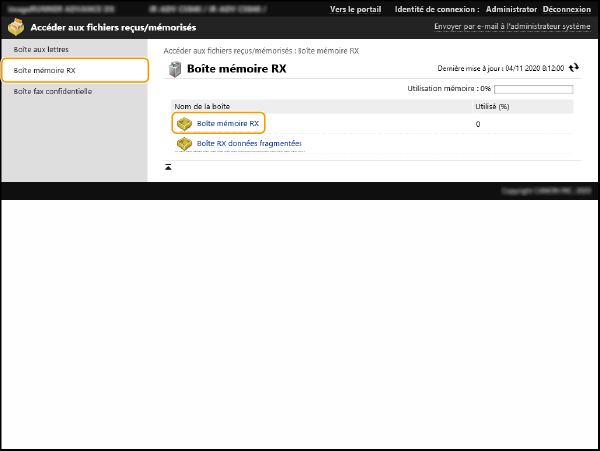600x451 pixels.
Task: Click the Accéder aux fichiers reçus/mémorisés header title
Action: 113,27
